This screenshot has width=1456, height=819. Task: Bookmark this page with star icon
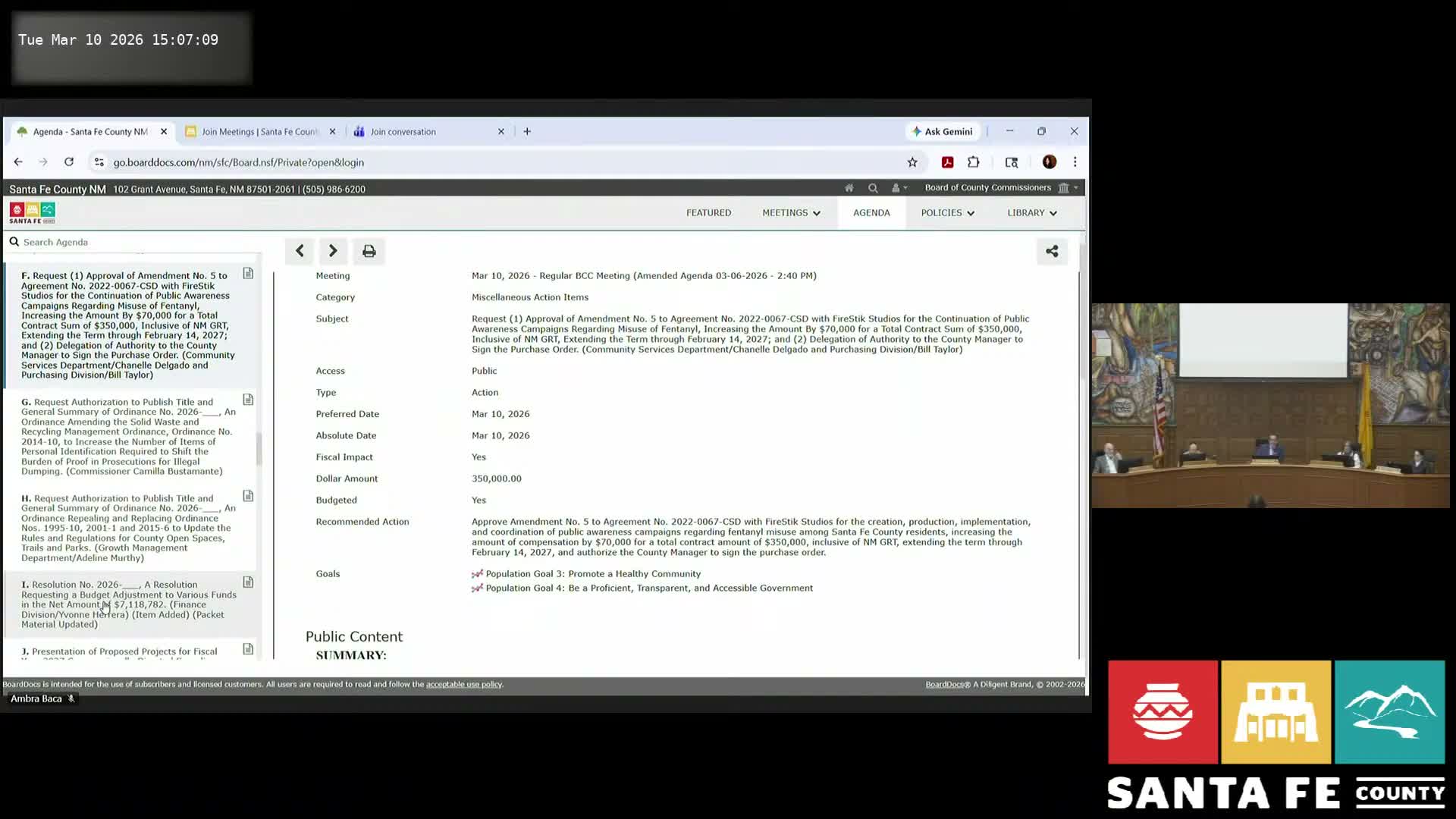click(x=912, y=162)
